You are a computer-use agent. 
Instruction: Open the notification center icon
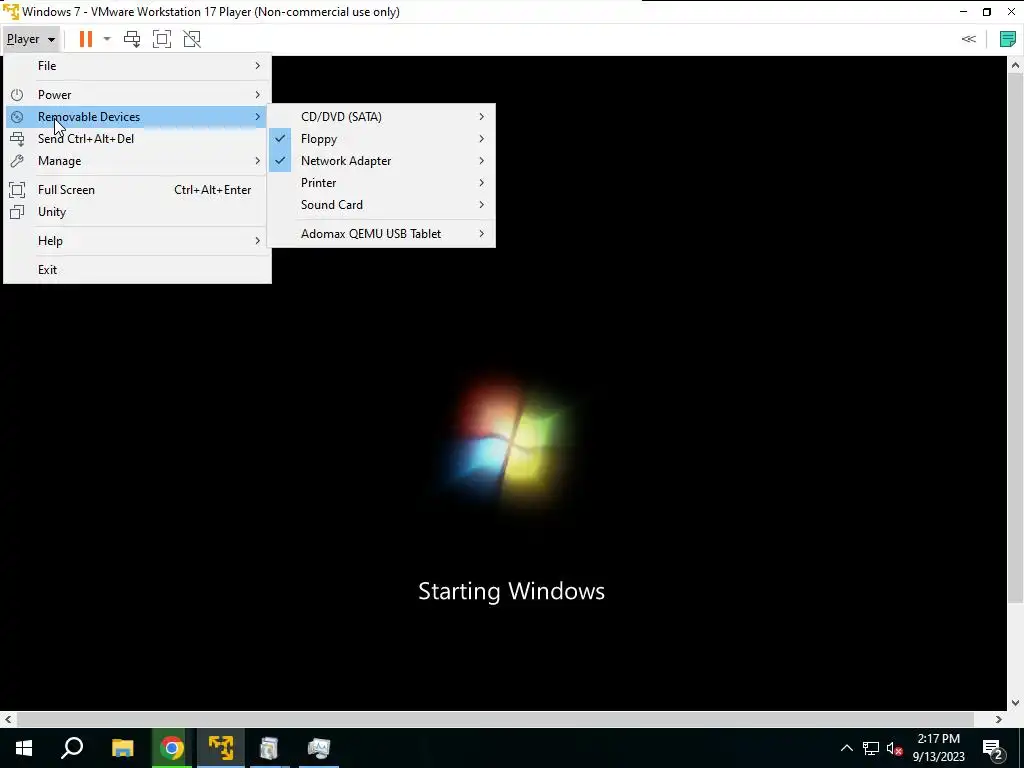coord(993,748)
